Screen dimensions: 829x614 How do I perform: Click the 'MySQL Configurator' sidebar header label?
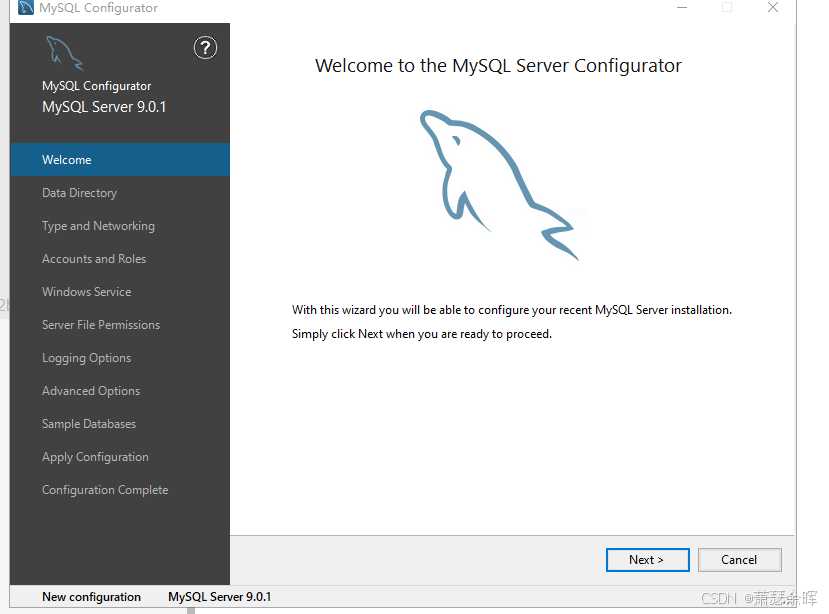pyautogui.click(x=96, y=86)
